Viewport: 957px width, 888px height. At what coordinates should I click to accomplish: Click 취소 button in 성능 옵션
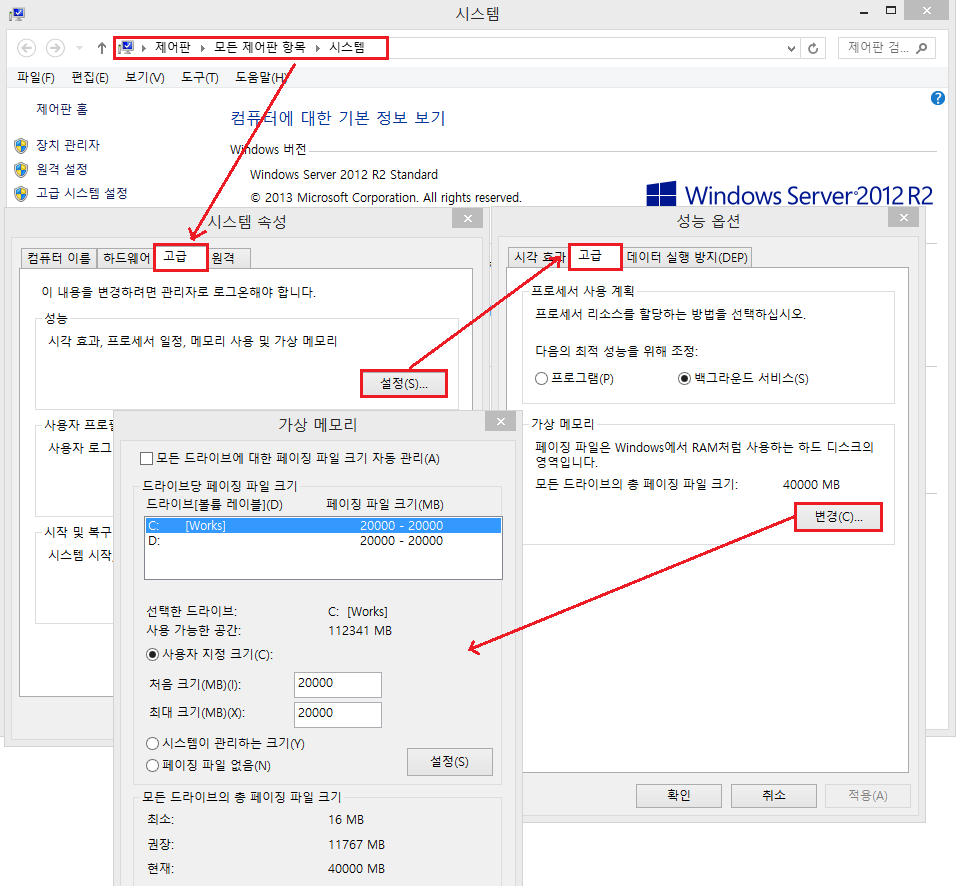point(774,795)
